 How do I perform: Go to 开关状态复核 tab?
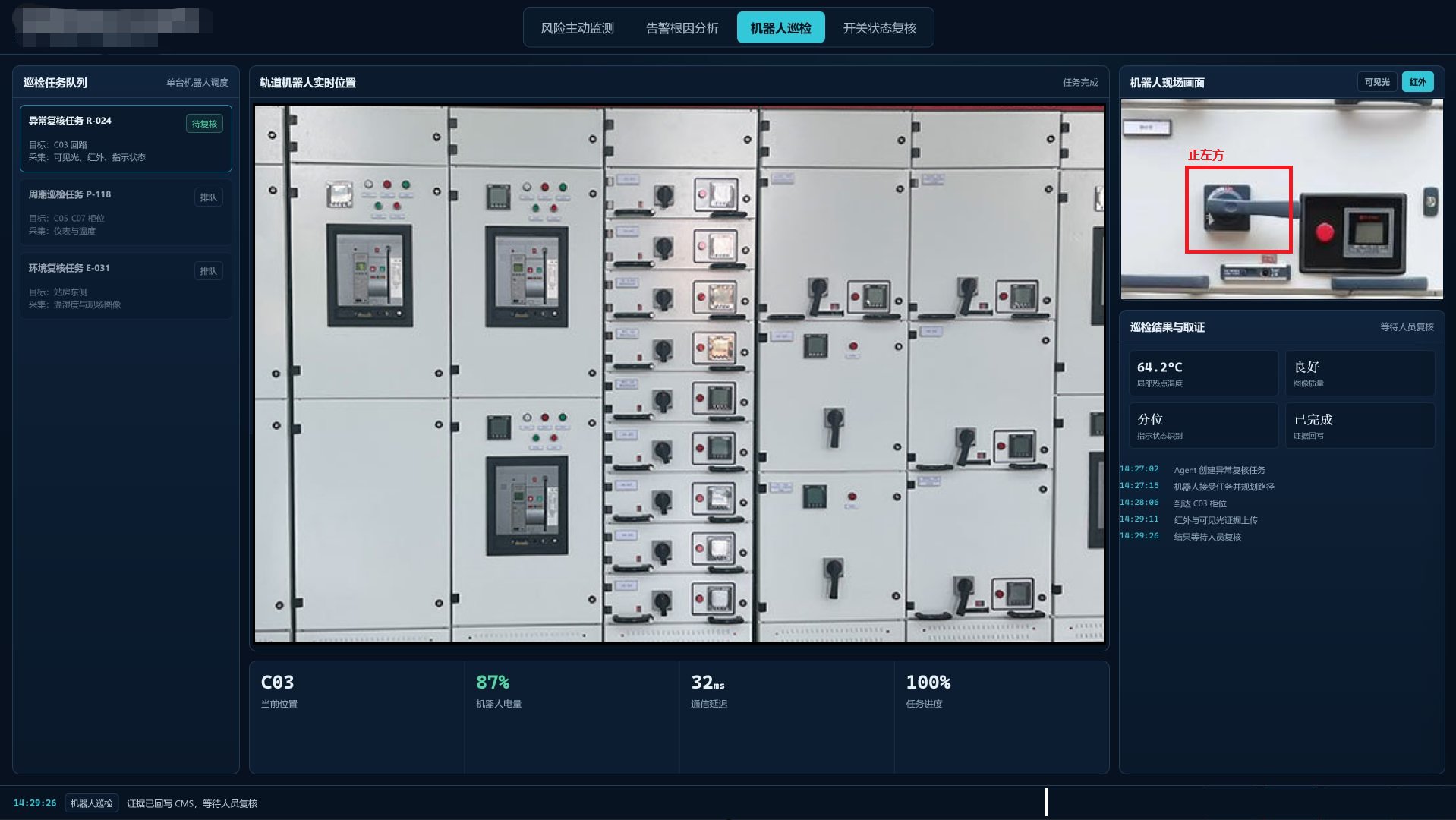[x=879, y=28]
